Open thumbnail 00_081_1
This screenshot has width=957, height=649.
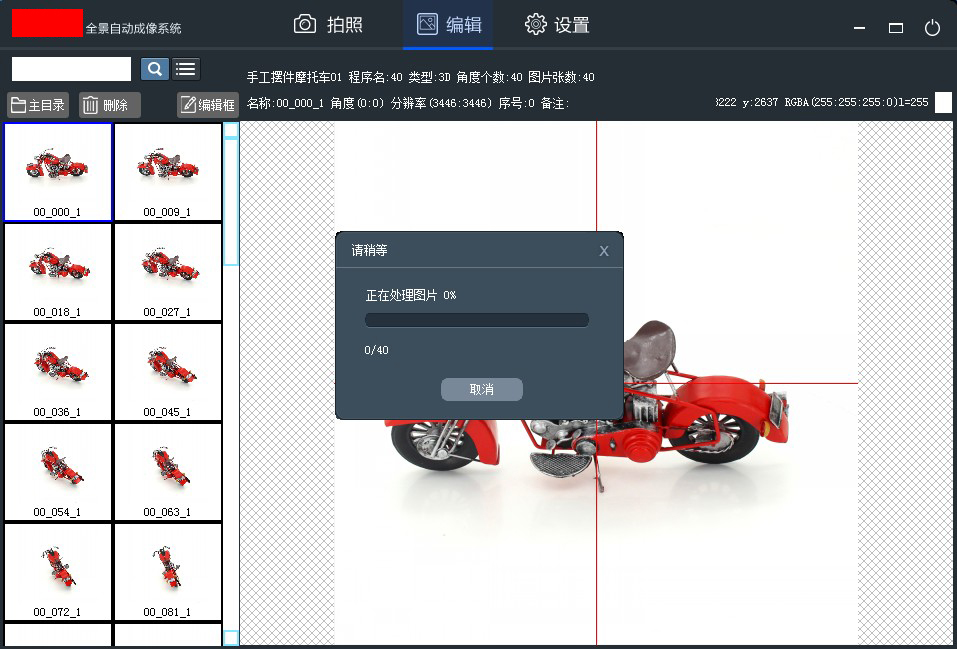pos(168,572)
